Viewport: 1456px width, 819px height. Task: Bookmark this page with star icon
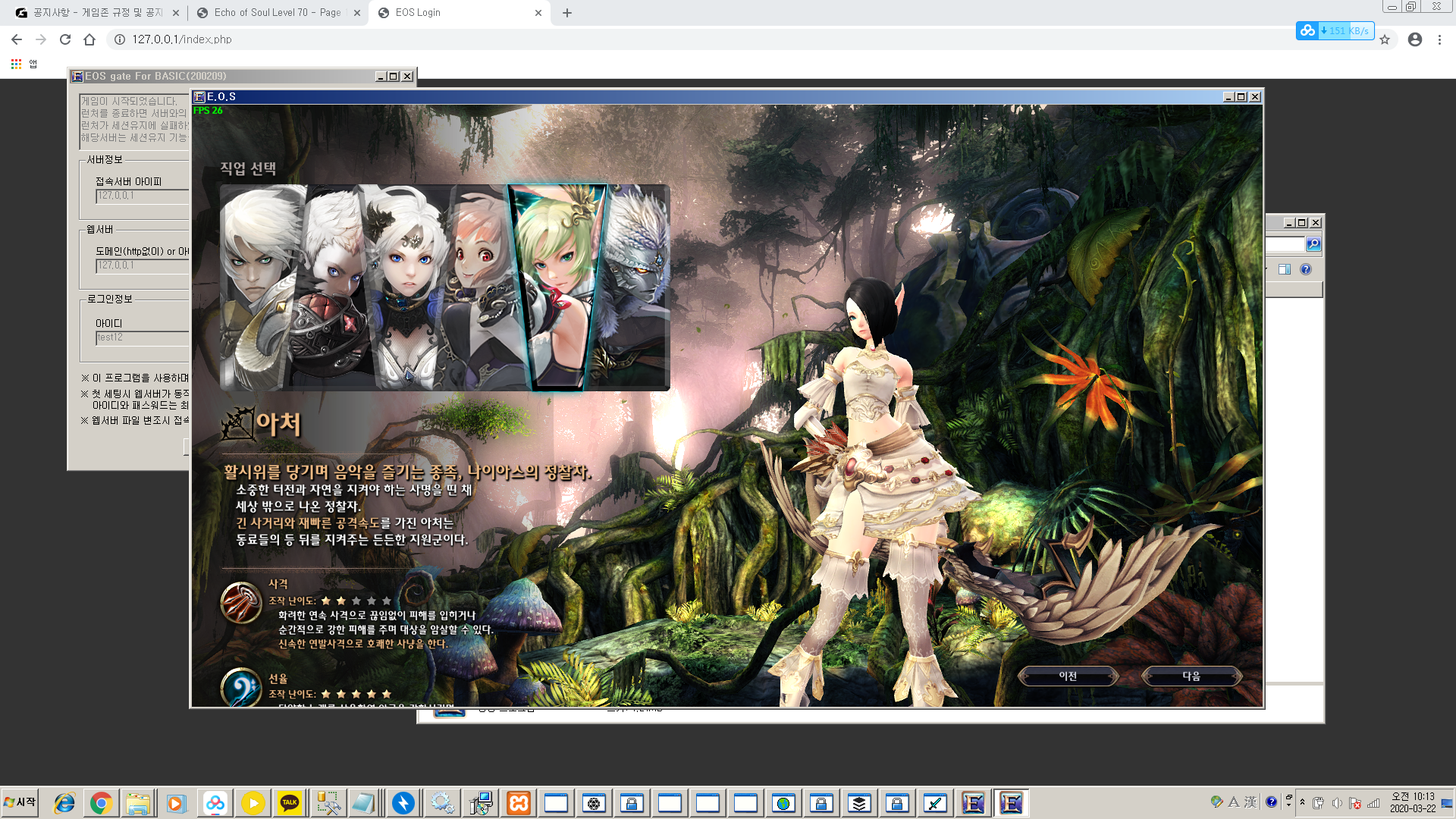(x=1385, y=39)
